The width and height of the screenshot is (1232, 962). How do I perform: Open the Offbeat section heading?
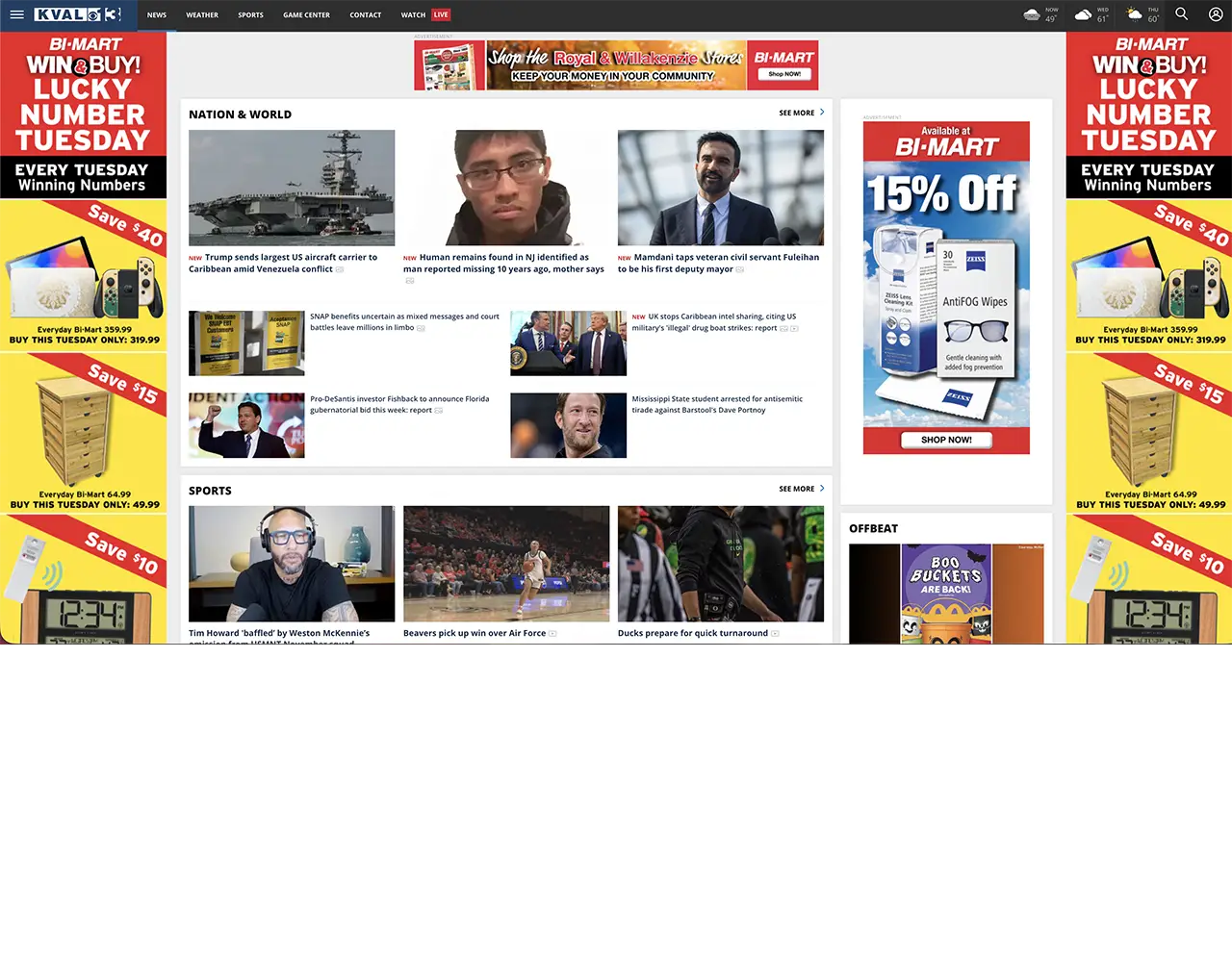point(873,529)
